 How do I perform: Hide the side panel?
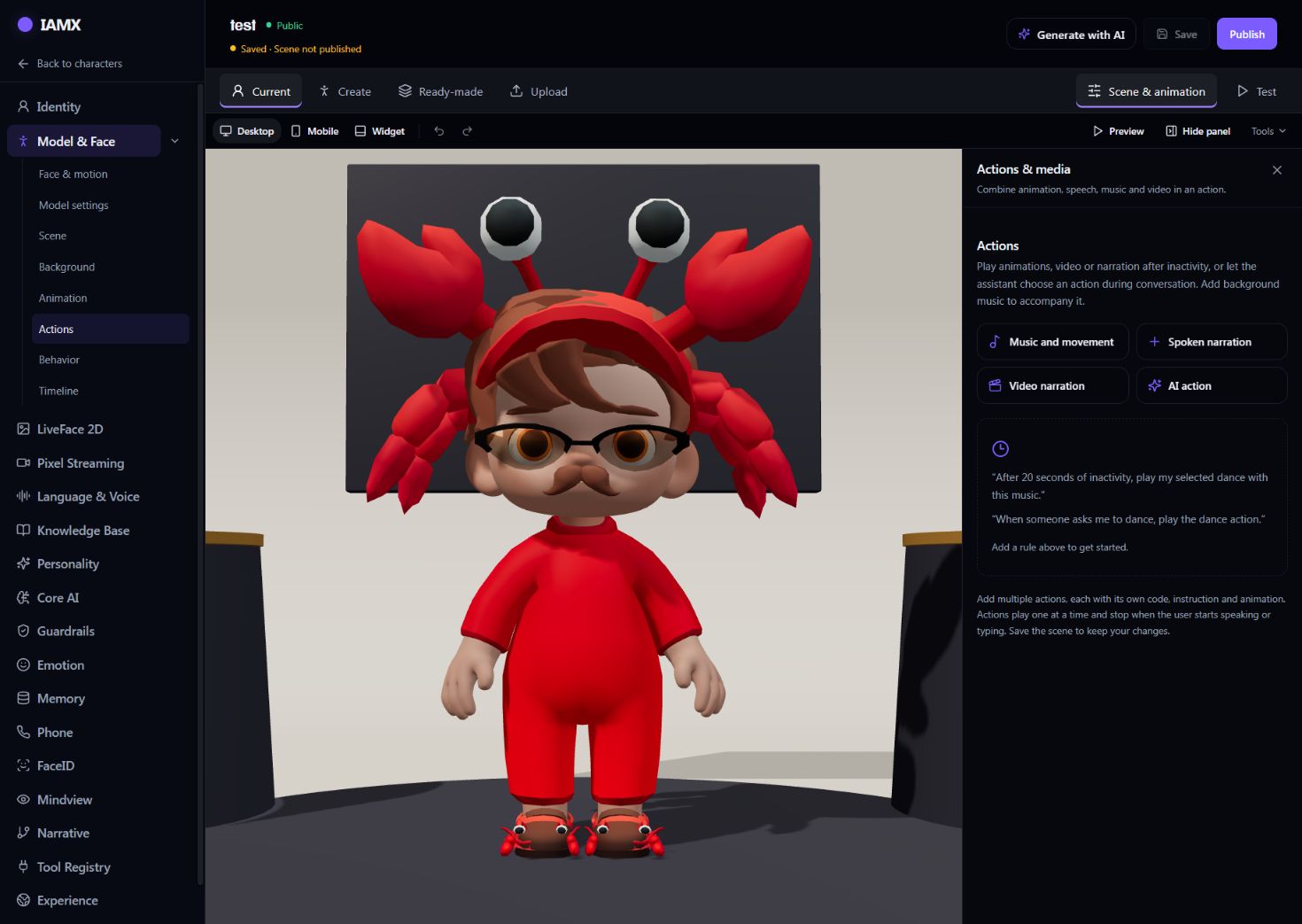(x=1197, y=131)
